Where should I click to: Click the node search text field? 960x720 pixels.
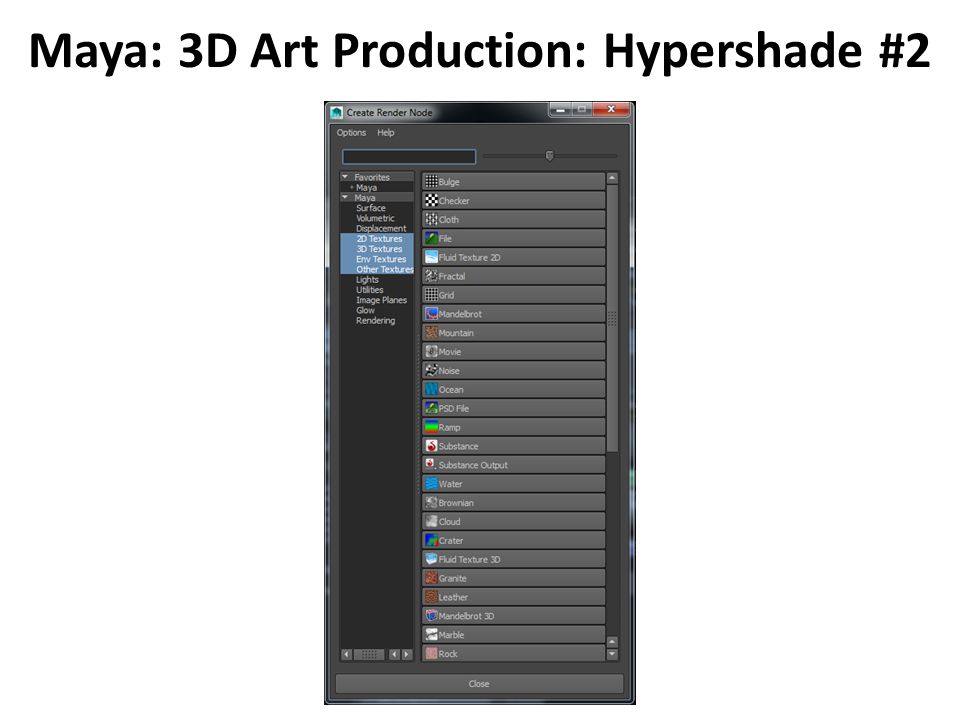tap(409, 157)
